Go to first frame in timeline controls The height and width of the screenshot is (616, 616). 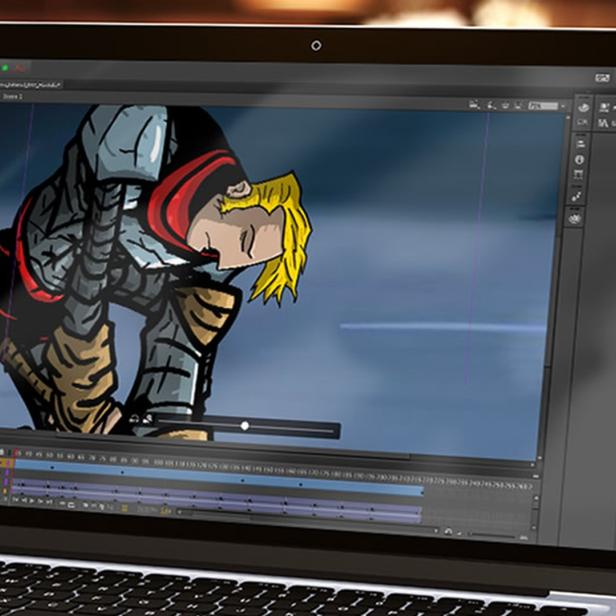coord(15,500)
